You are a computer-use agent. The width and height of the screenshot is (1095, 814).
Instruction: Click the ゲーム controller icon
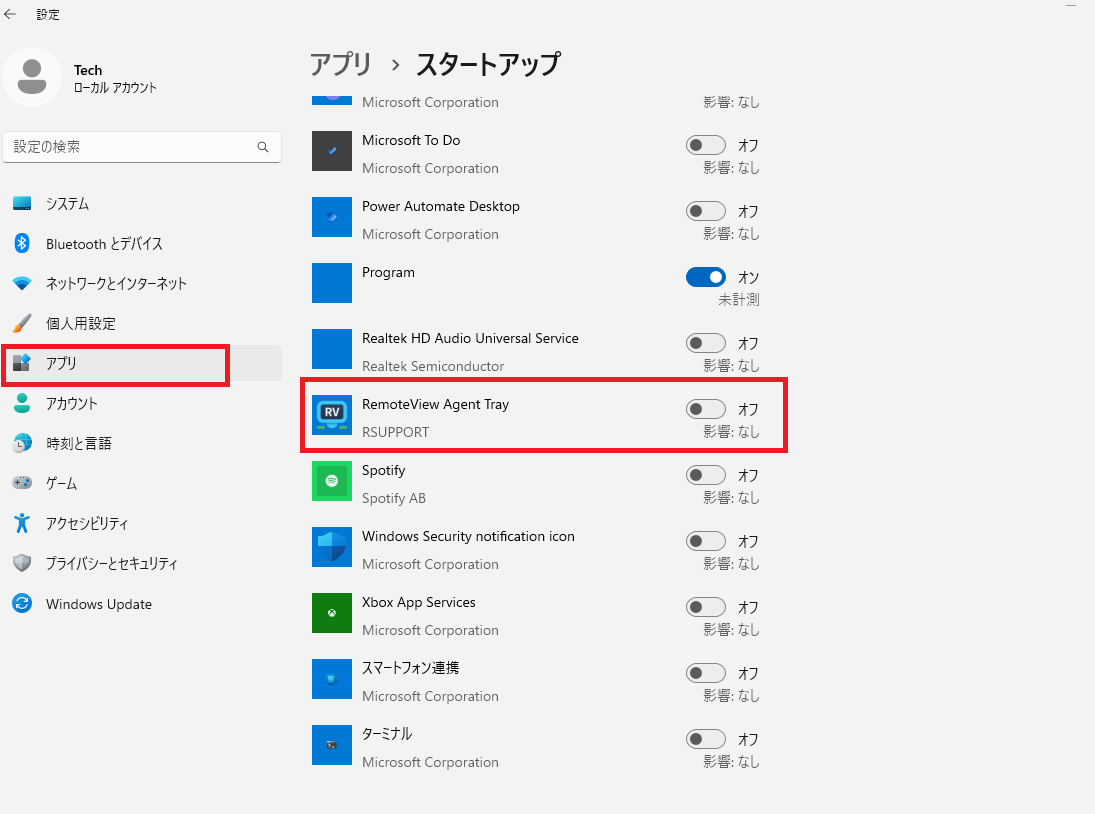(22, 483)
